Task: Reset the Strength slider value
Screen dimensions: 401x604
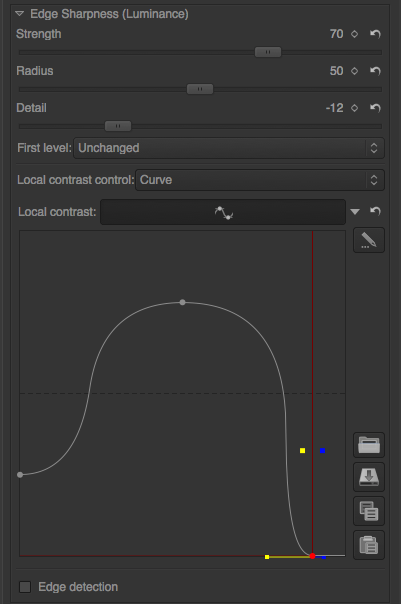Action: [375, 34]
